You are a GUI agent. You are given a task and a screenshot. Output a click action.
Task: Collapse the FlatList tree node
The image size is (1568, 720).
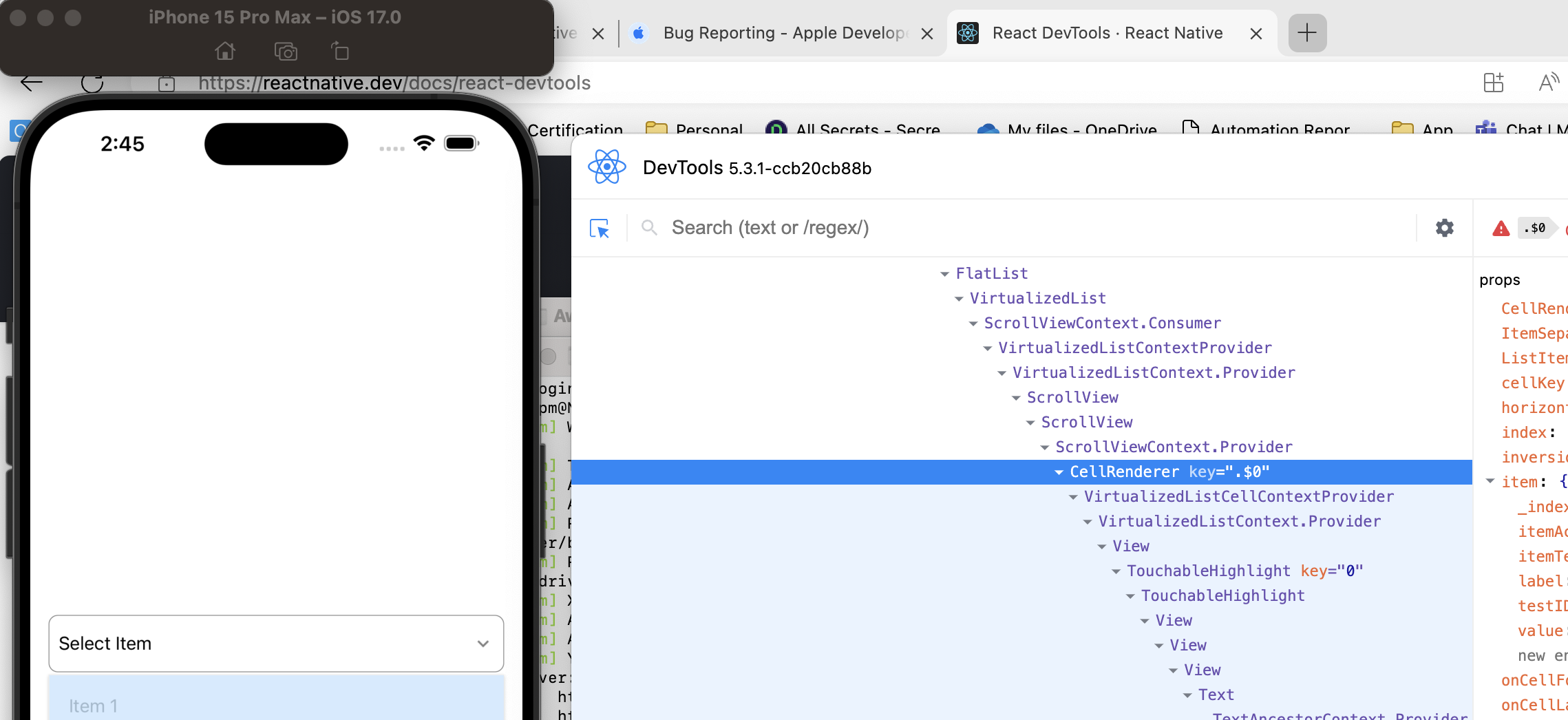point(944,274)
